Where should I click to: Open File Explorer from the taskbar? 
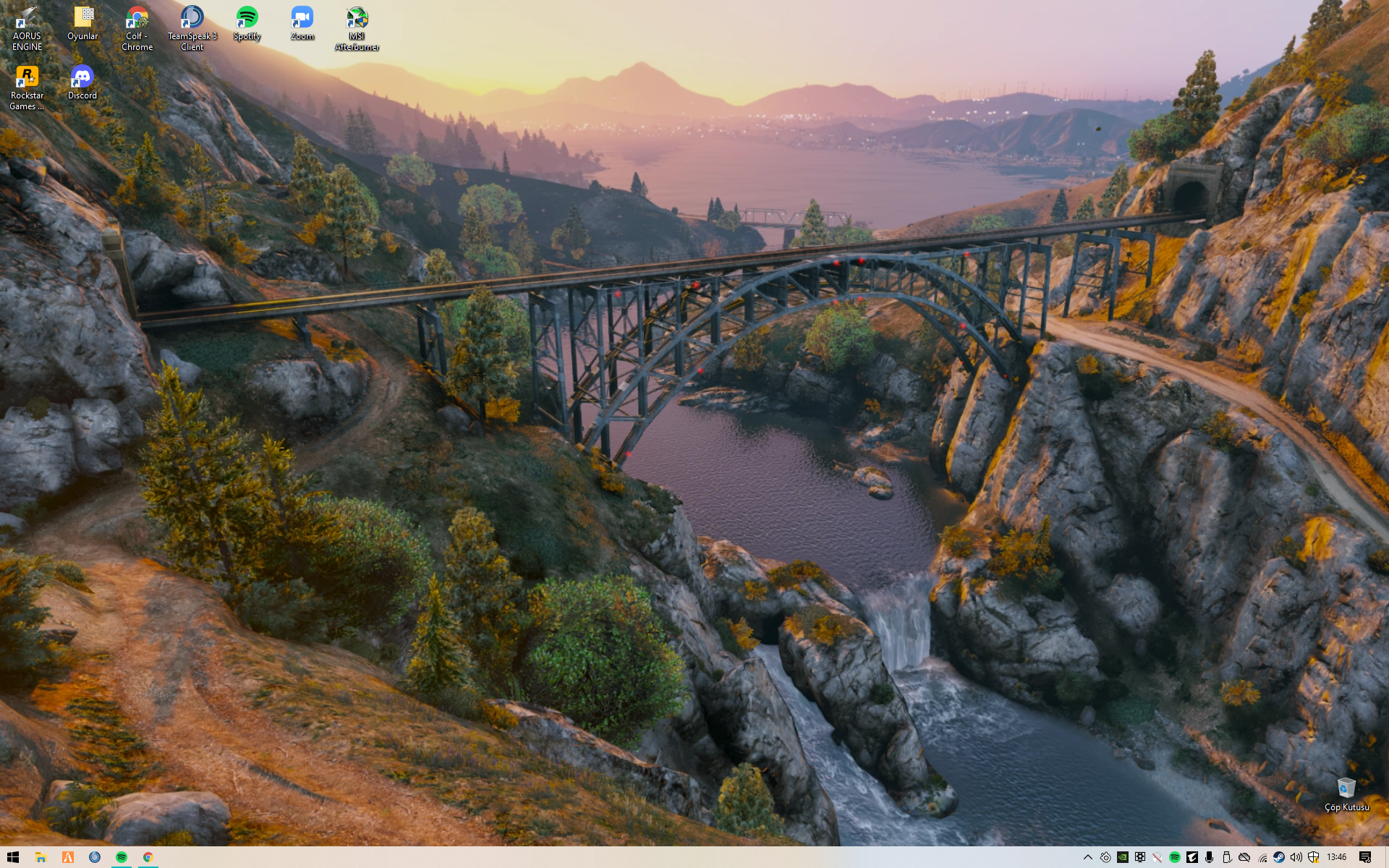41,857
